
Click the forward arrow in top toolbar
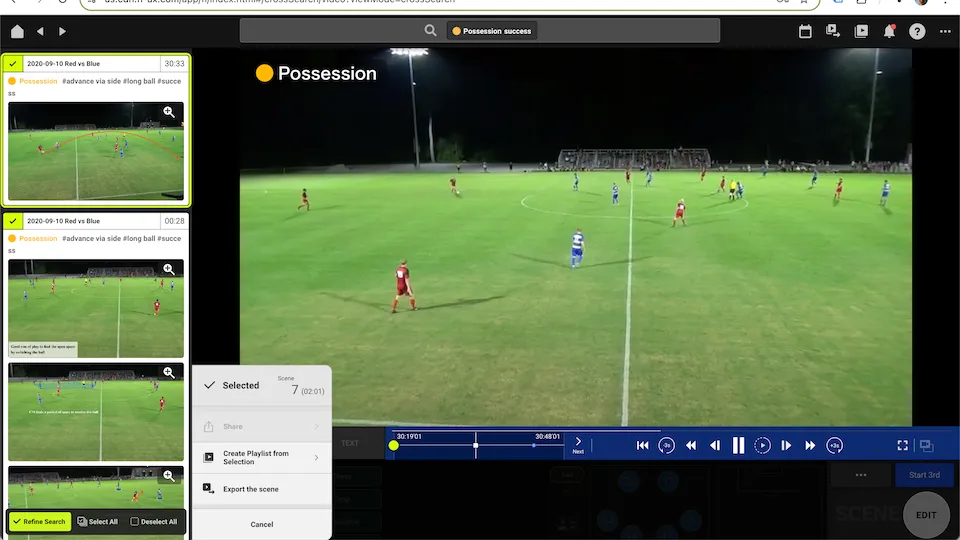click(62, 31)
